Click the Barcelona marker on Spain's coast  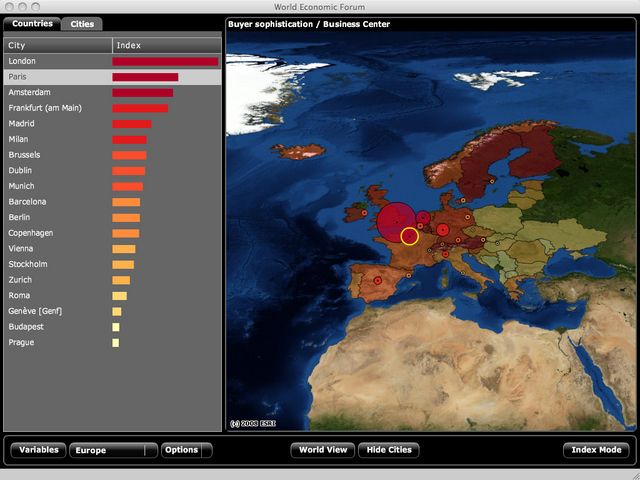(x=408, y=276)
